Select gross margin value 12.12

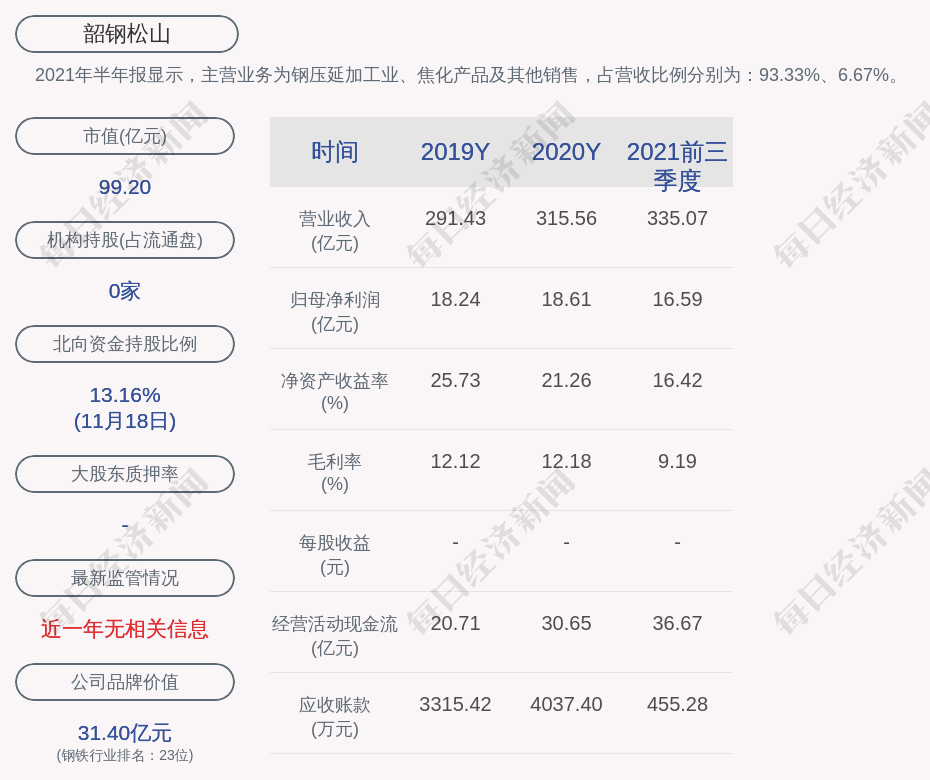(x=455, y=461)
